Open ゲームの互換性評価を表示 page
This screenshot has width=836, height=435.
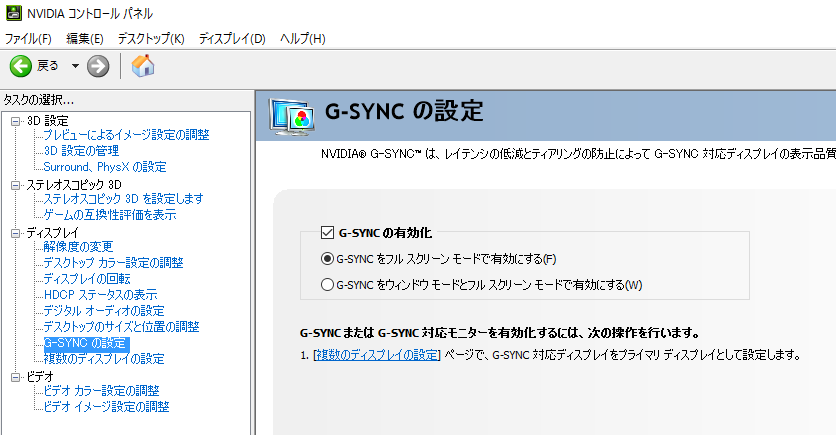point(110,215)
